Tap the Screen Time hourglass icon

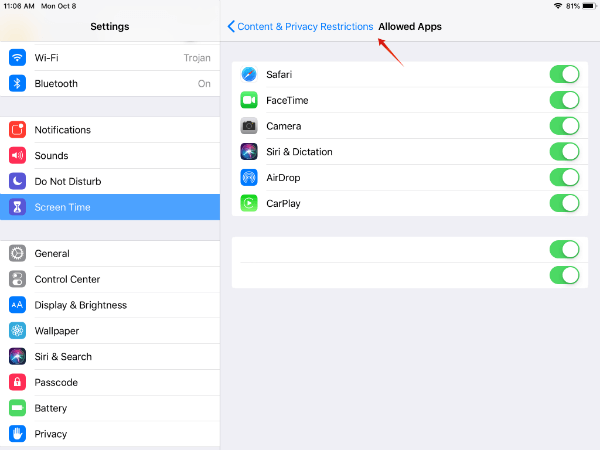(17, 207)
